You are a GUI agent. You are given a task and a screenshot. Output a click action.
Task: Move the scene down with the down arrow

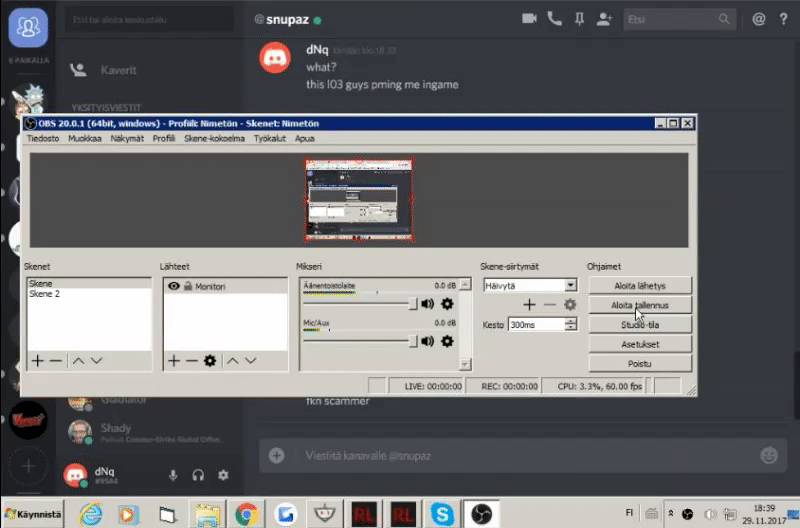click(x=96, y=361)
